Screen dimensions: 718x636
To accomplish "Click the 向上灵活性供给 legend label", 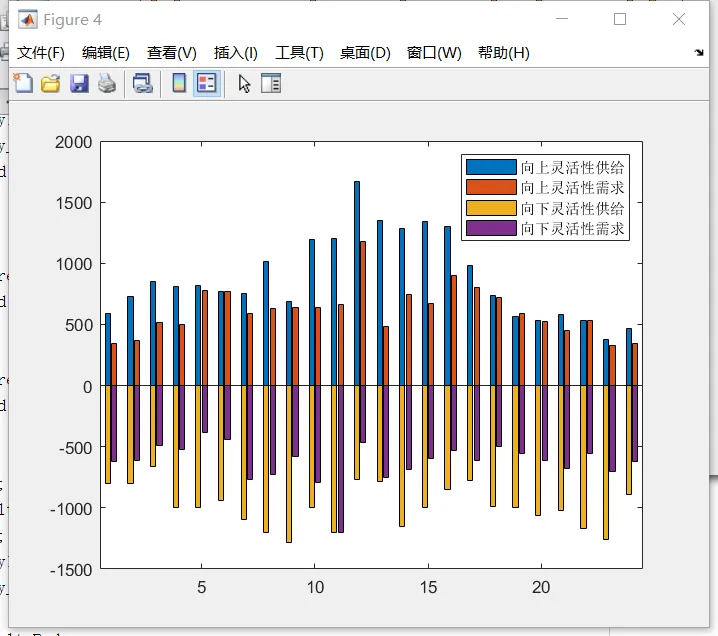I will pos(572,168).
